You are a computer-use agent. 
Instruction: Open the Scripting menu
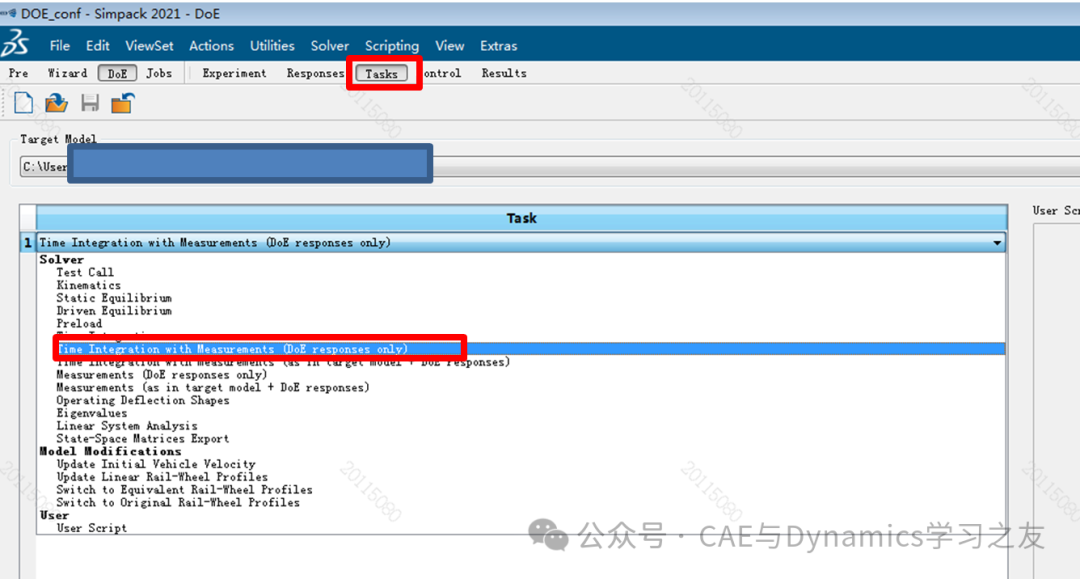[x=392, y=45]
